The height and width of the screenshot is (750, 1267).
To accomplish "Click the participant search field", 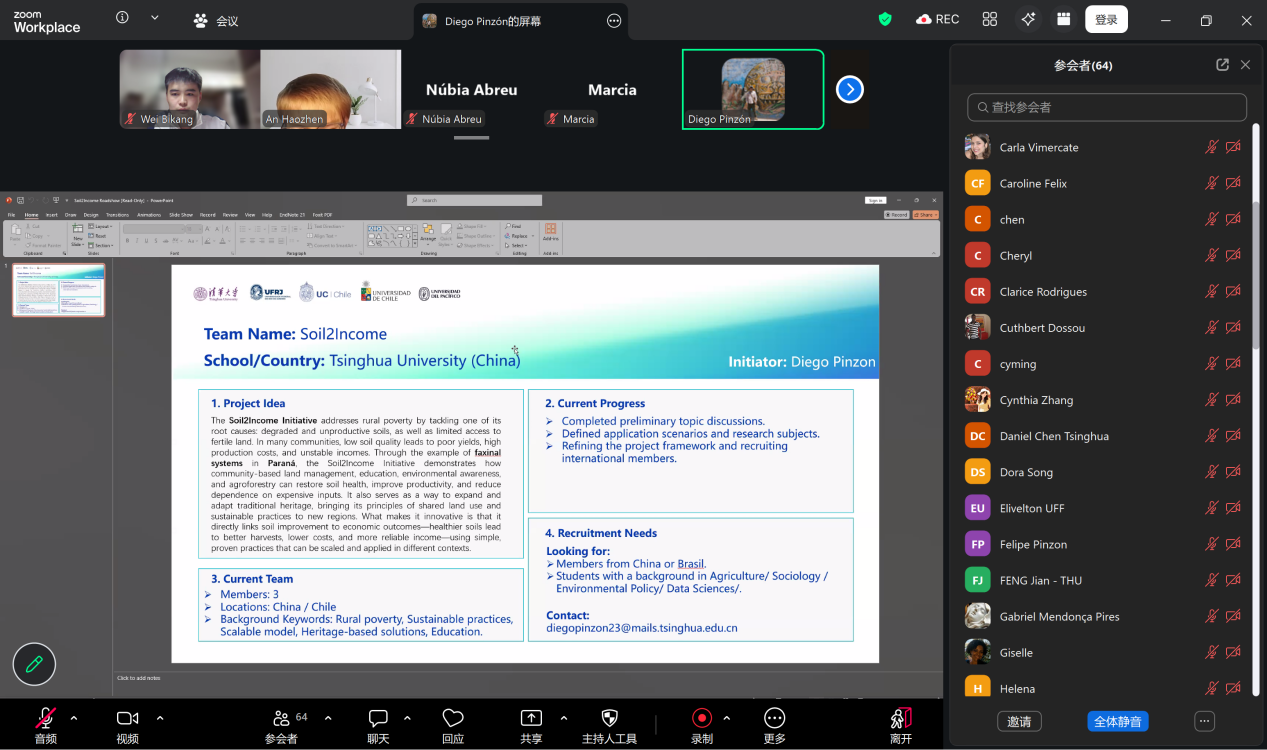I will click(1107, 107).
